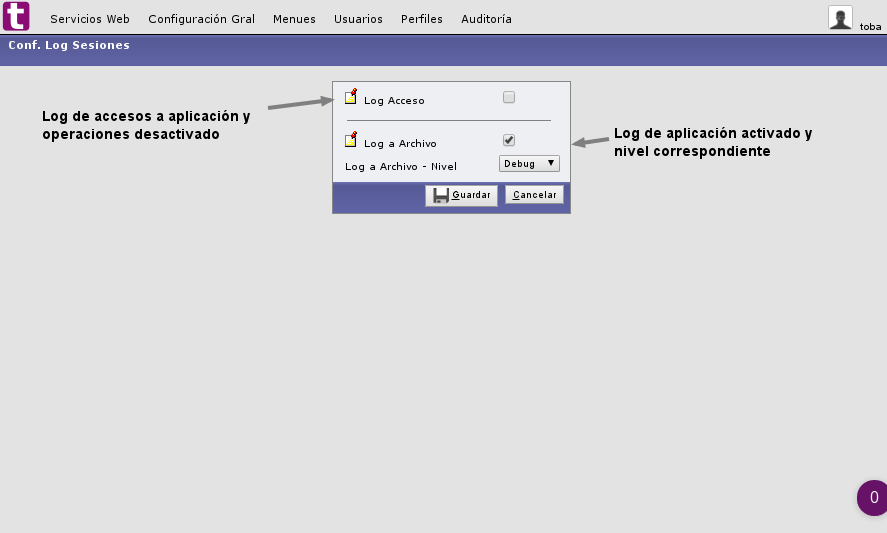Click the Log Acceso label

pyautogui.click(x=394, y=101)
